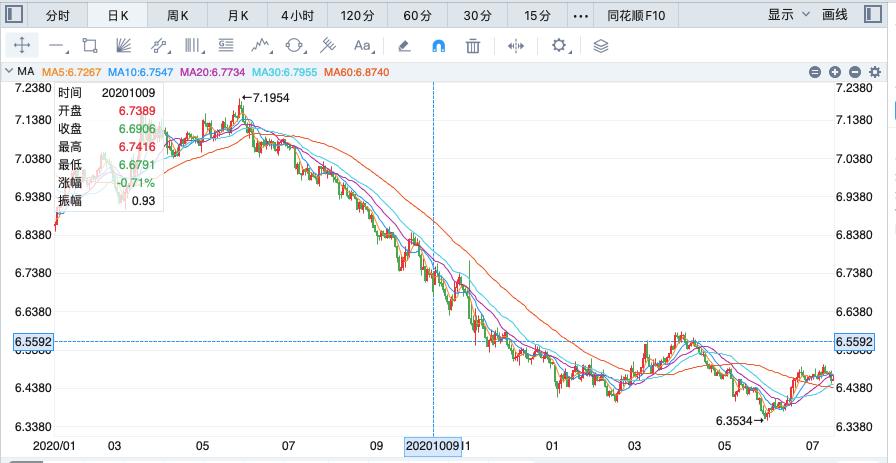896x463 pixels.
Task: Expand the Aa text tool submenu arrow
Action: pos(373,52)
